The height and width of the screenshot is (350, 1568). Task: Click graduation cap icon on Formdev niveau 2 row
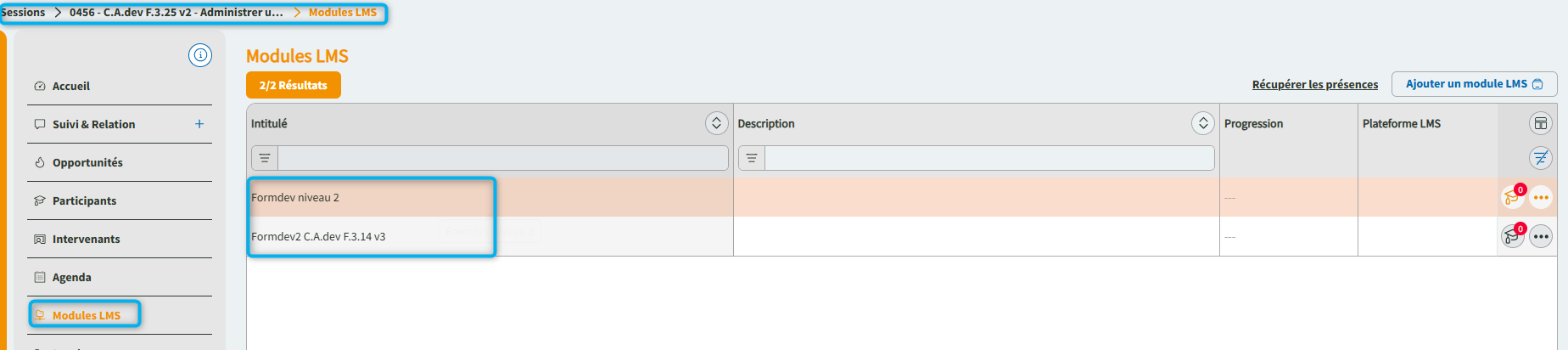(x=1511, y=198)
